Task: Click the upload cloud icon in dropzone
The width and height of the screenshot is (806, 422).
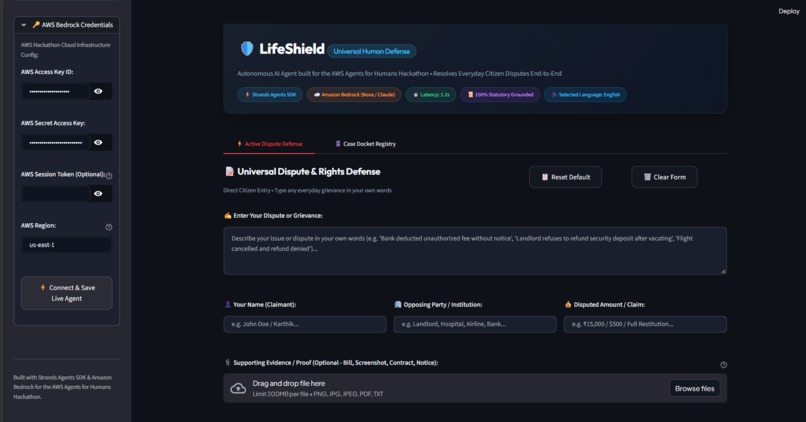Action: click(x=238, y=389)
